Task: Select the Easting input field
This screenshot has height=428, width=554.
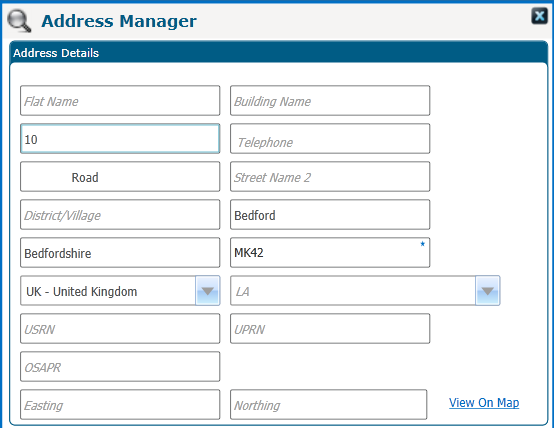Action: pyautogui.click(x=120, y=405)
